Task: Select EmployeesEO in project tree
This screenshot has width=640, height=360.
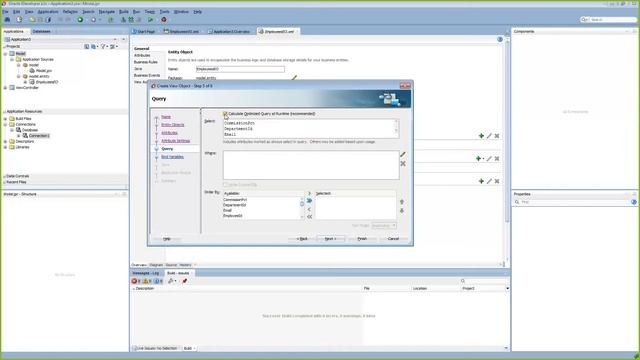Action: point(47,82)
